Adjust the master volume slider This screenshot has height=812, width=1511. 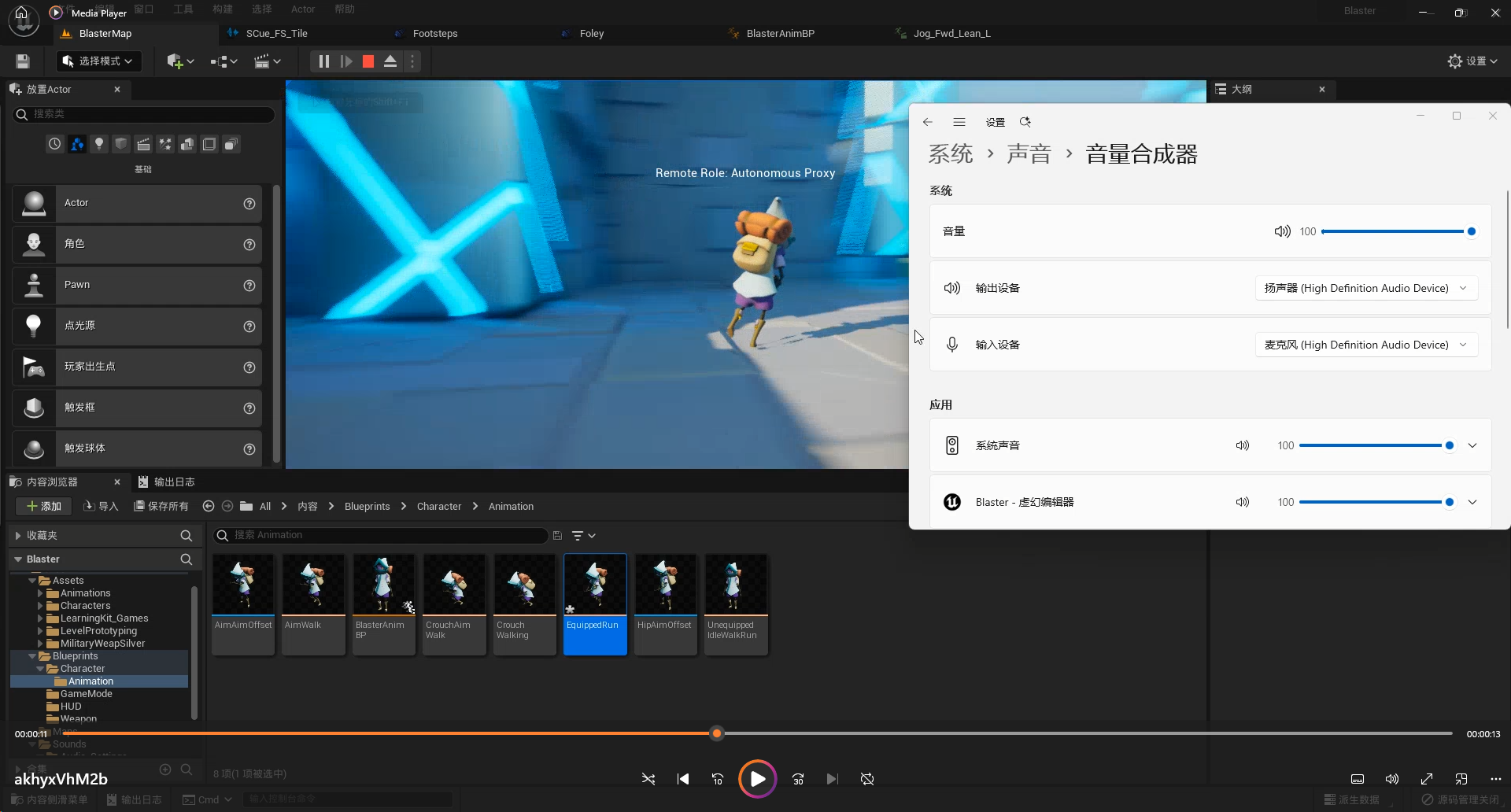click(x=1398, y=231)
